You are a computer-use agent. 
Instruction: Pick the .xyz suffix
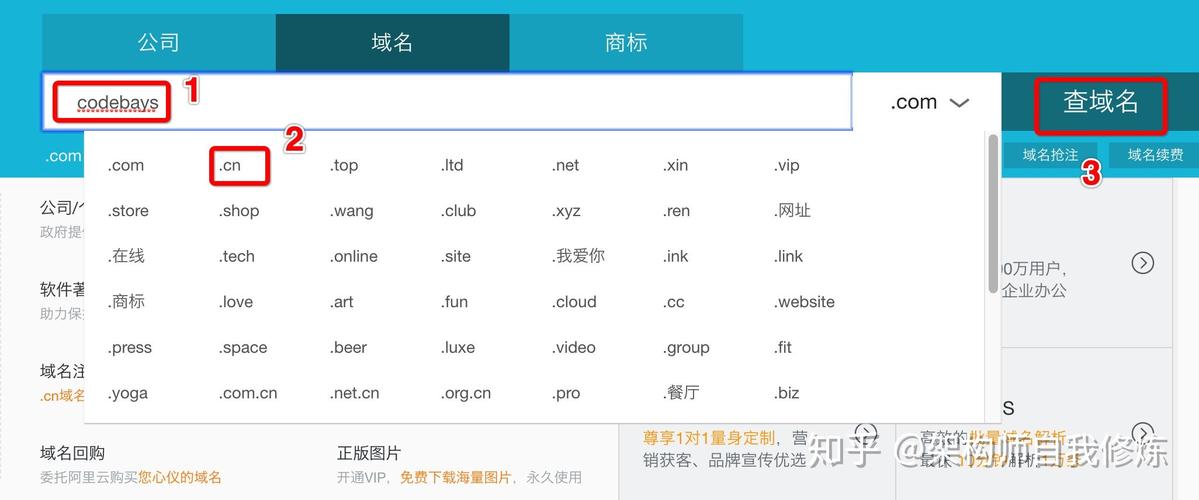click(566, 211)
